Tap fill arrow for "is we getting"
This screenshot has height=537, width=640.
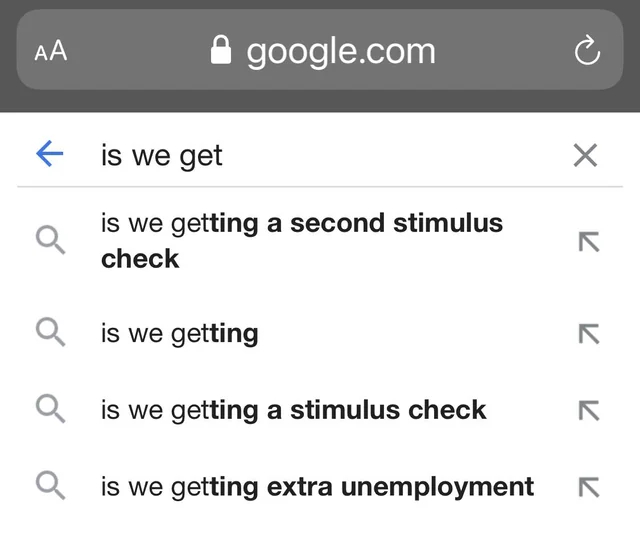588,332
